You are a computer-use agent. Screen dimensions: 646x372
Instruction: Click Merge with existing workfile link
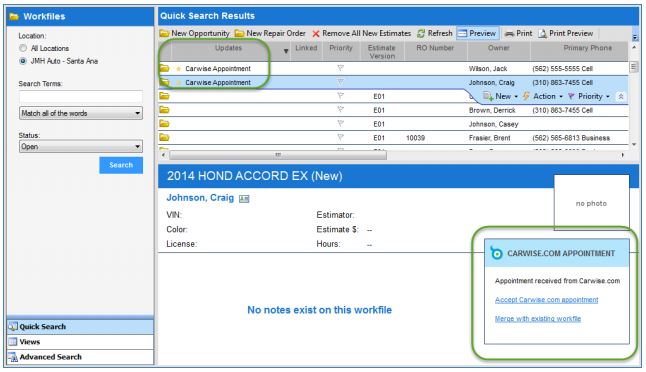tap(538, 319)
